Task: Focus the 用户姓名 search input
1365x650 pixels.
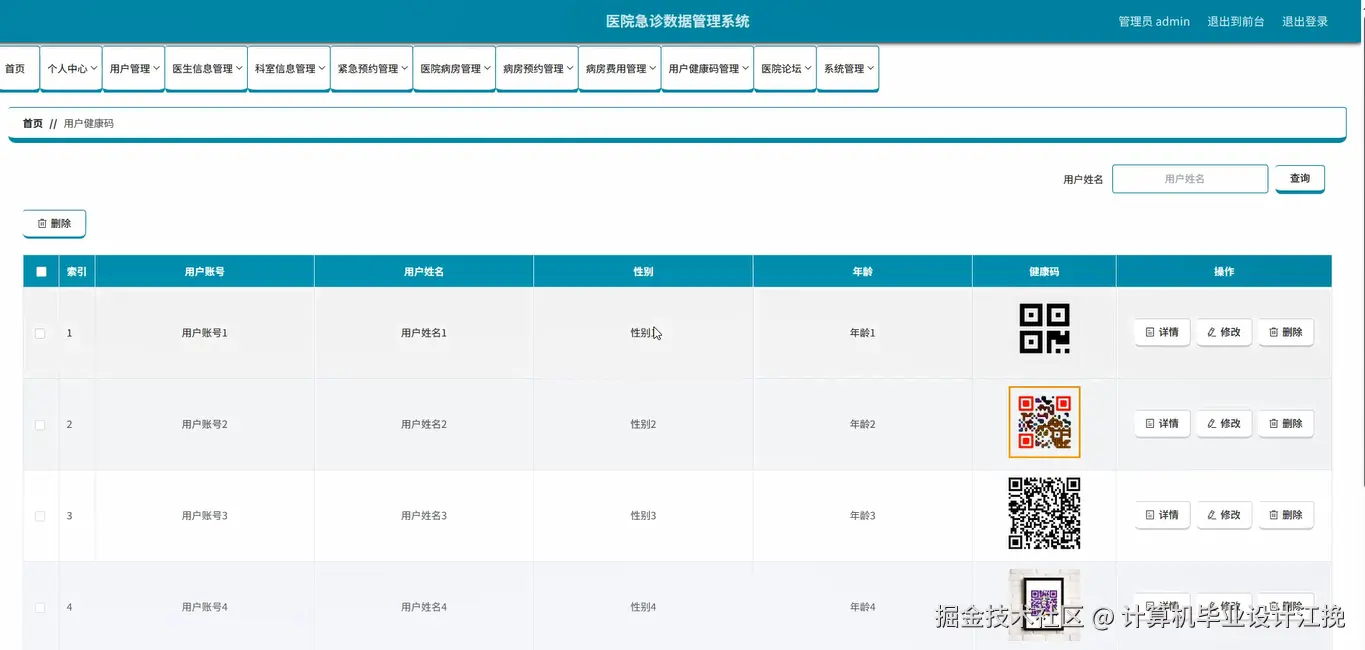Action: [1190, 179]
